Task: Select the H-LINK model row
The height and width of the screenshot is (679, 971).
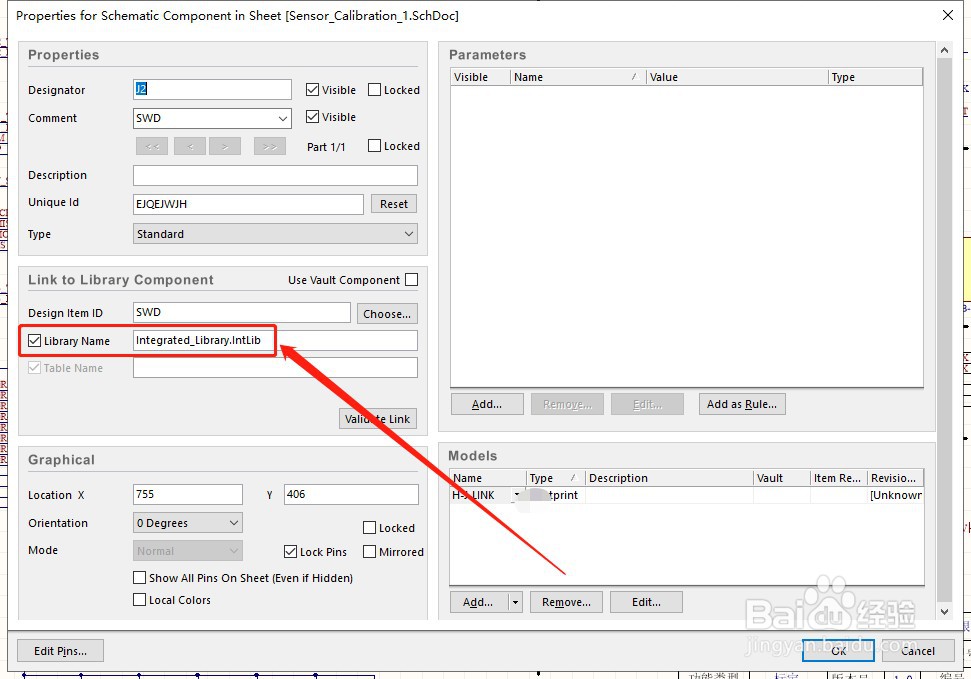Action: (x=687, y=495)
